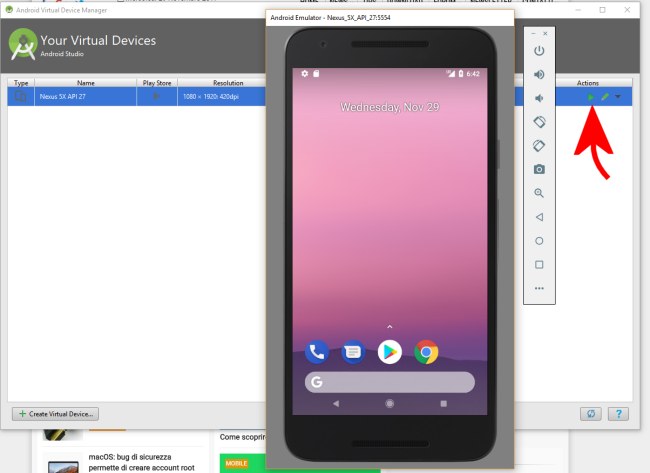Refresh the AVD list with the refresh button
The height and width of the screenshot is (473, 650).
click(x=591, y=414)
